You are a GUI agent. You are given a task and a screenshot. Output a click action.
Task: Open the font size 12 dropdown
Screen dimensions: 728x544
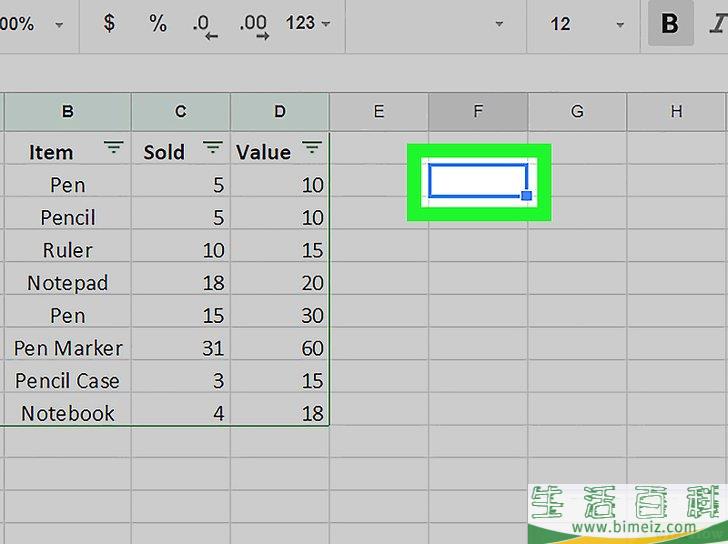(620, 24)
